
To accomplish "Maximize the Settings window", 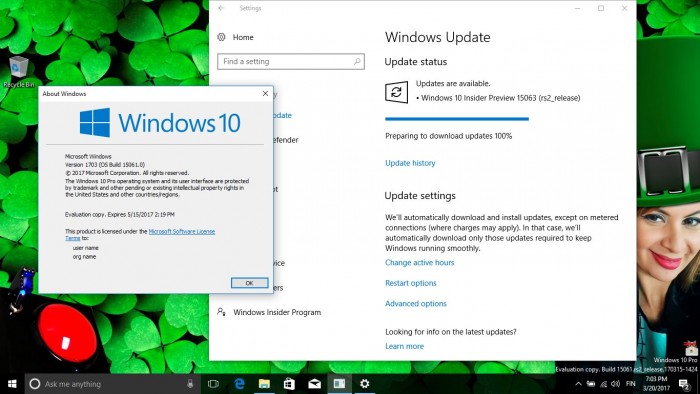I will (601, 8).
